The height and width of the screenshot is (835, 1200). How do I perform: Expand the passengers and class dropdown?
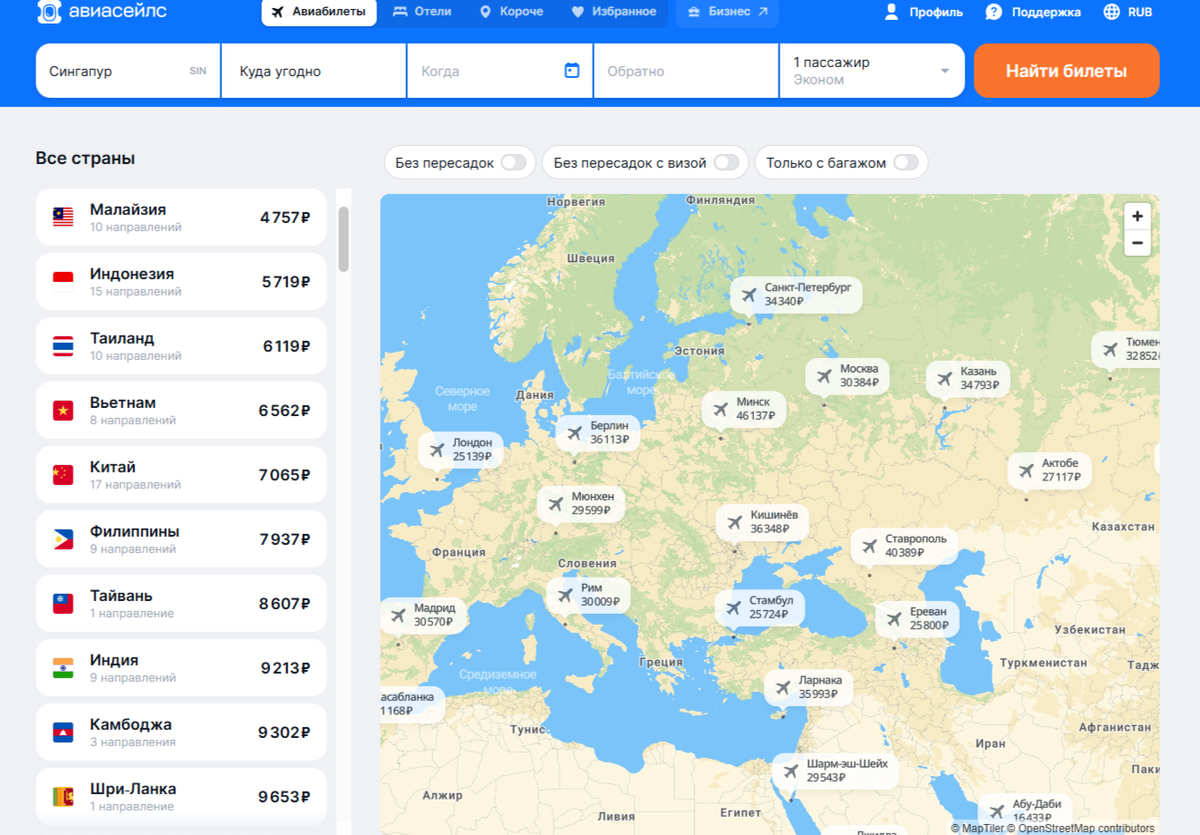pos(872,71)
